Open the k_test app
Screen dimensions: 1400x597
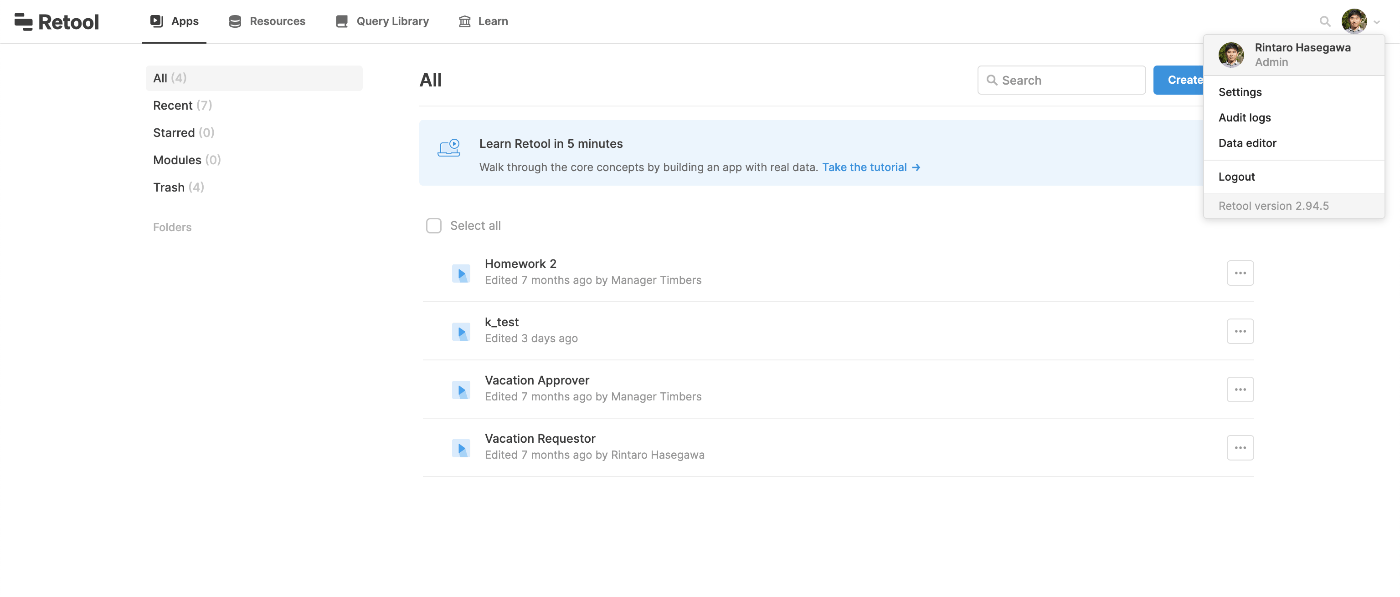[x=502, y=322]
